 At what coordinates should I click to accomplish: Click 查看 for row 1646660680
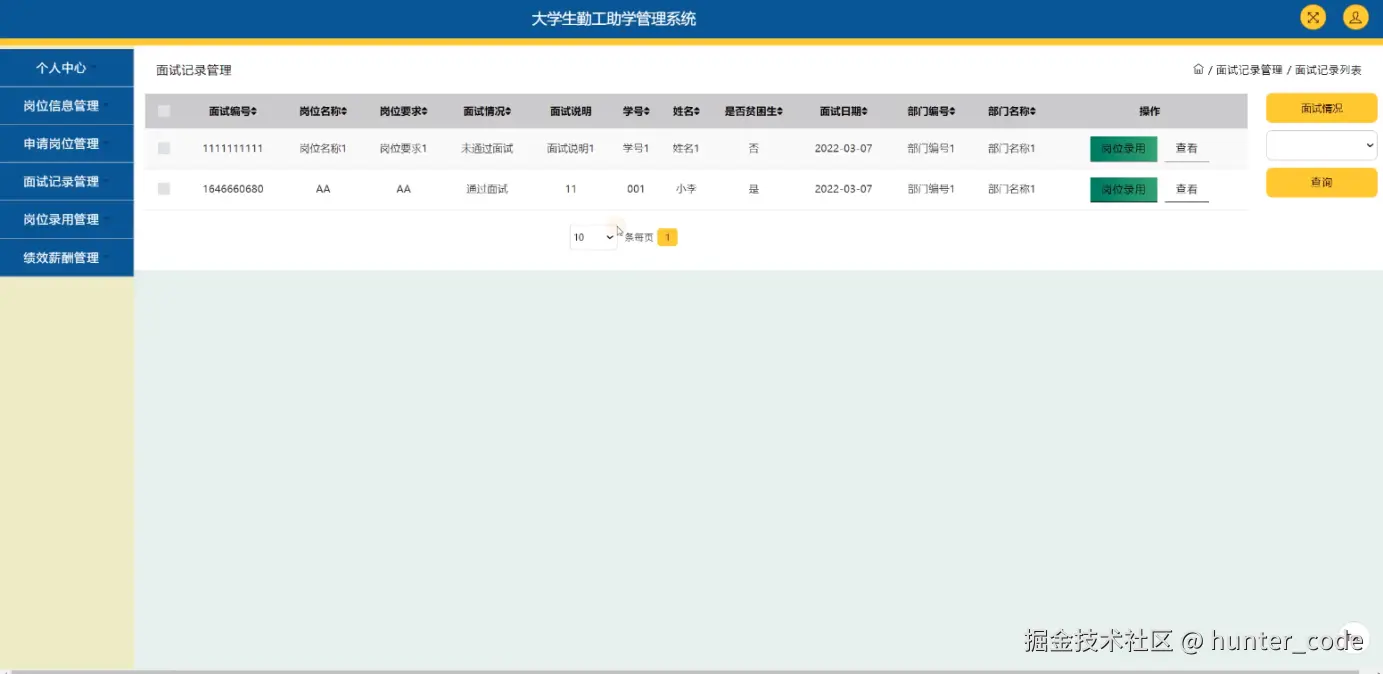1186,189
